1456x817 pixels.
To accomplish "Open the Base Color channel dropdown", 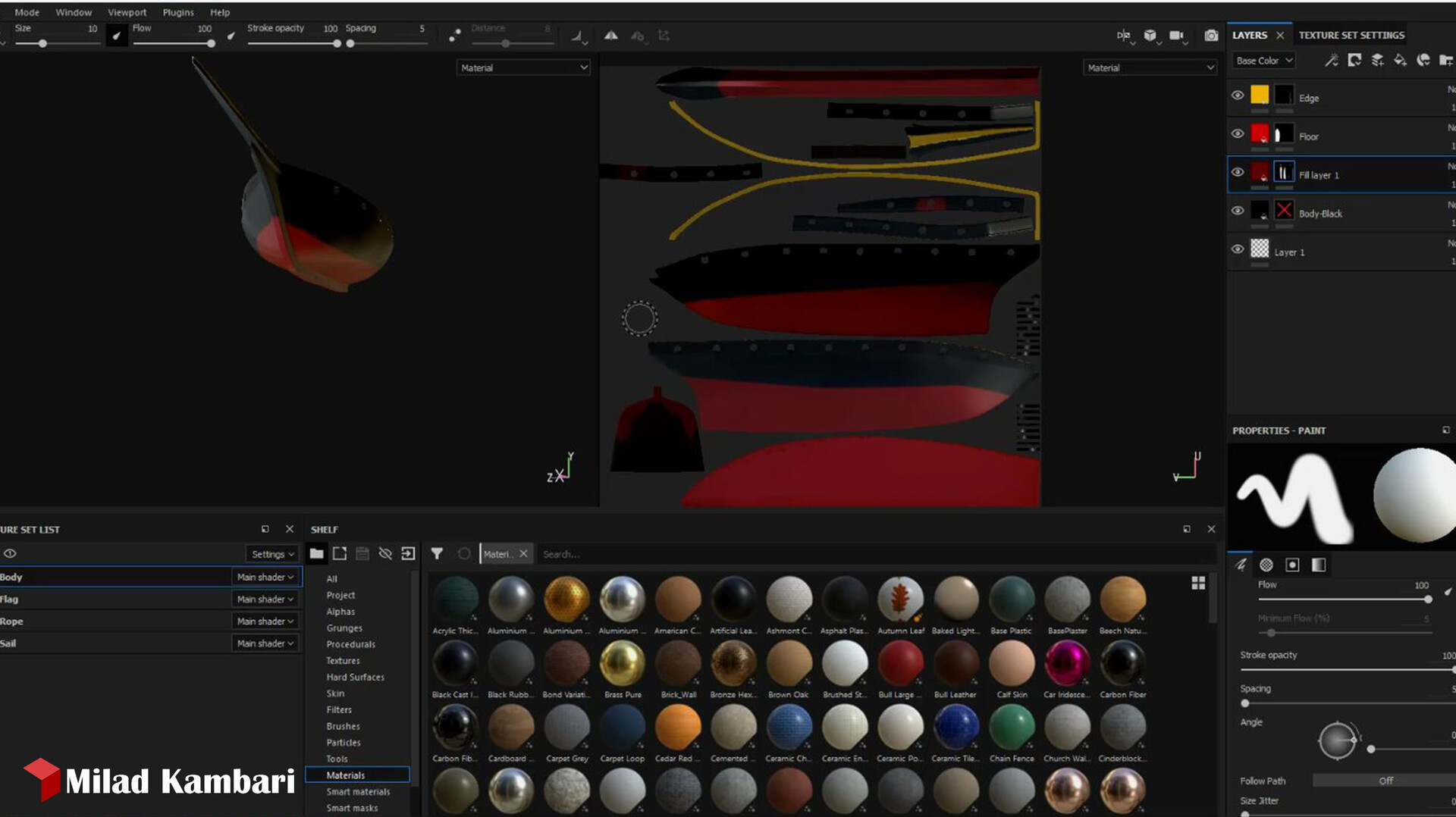I will click(x=1263, y=60).
